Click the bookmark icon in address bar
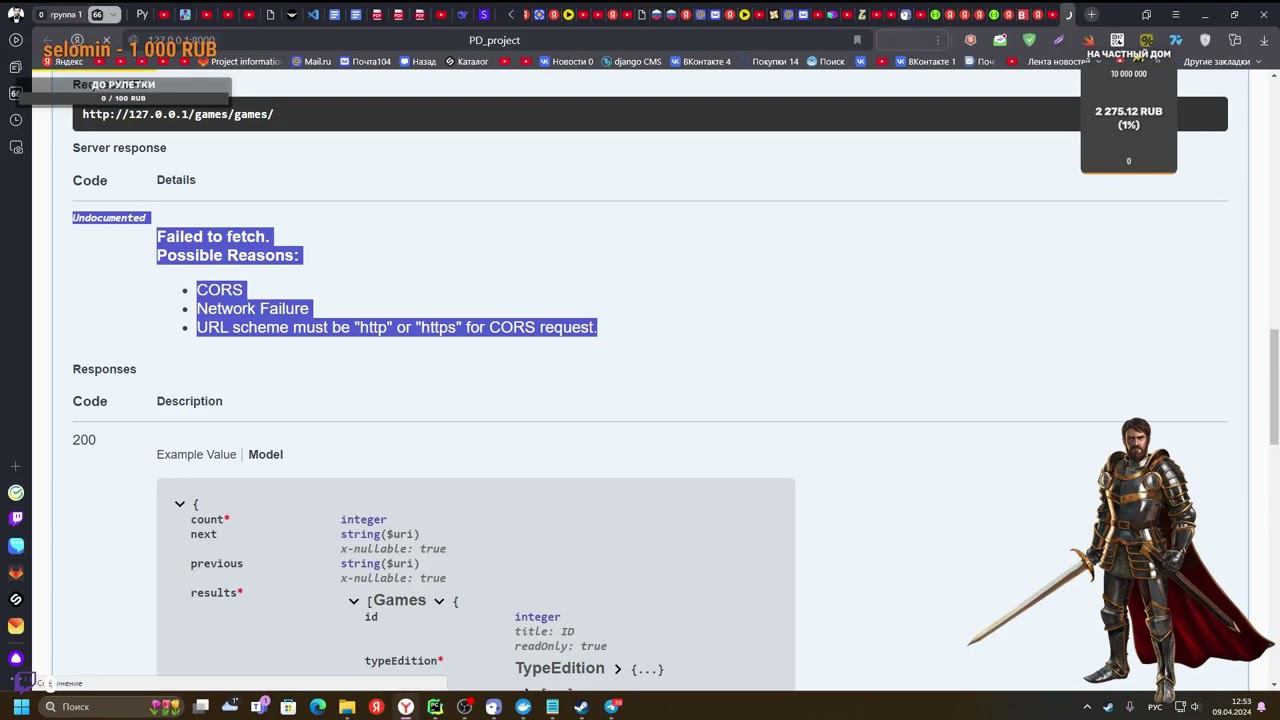 click(857, 40)
